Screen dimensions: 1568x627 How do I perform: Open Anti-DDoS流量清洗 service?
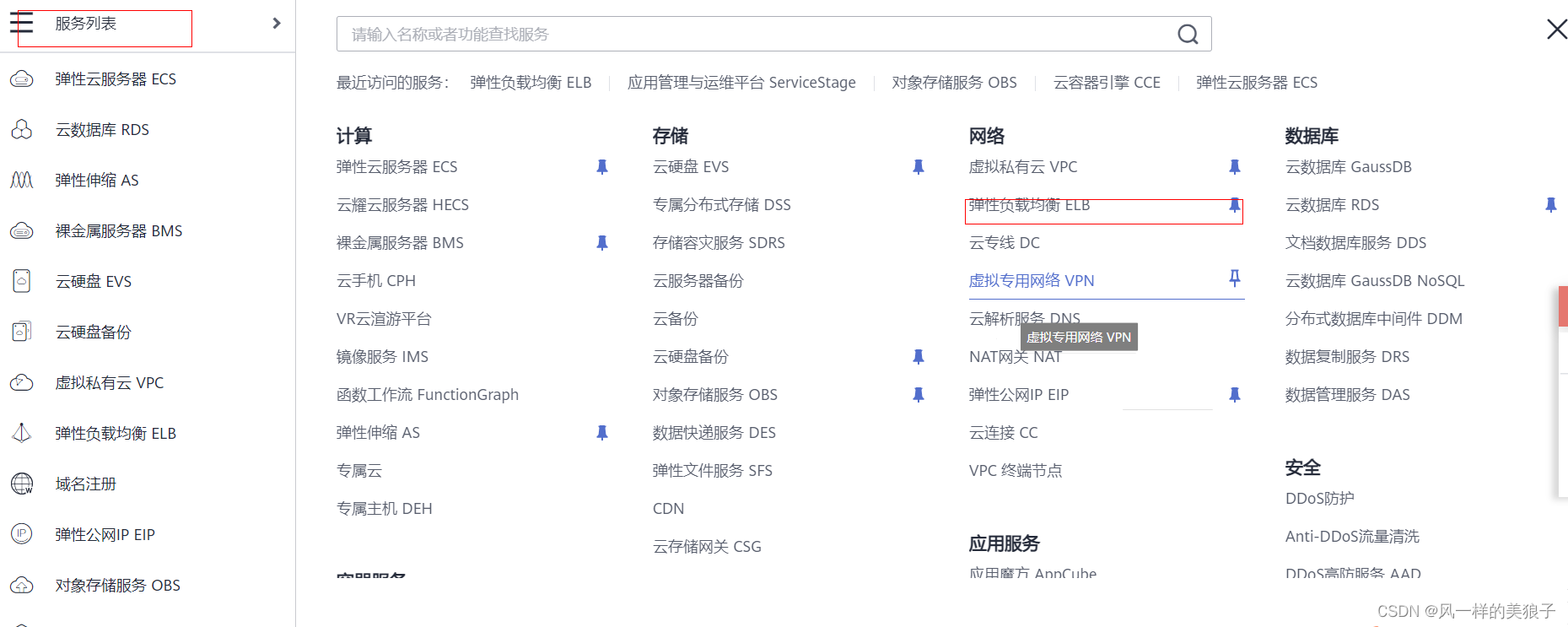pos(1352,537)
